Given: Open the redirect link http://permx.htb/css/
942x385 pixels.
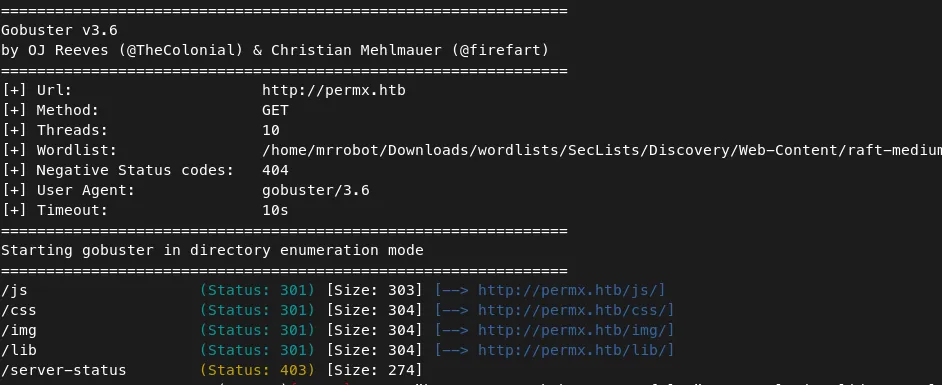Looking at the screenshot, I should (x=572, y=310).
